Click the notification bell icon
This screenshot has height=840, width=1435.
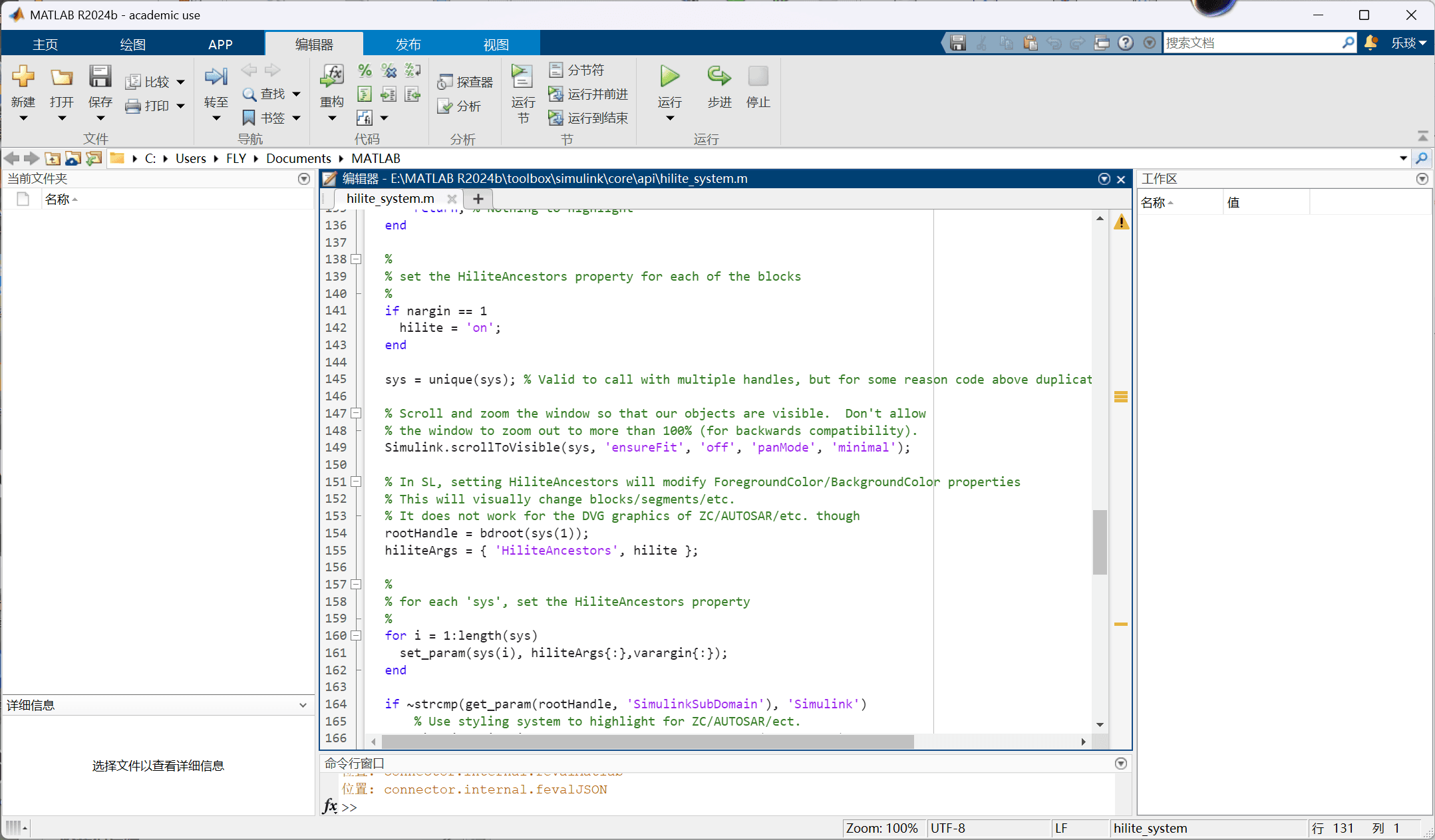[1370, 43]
